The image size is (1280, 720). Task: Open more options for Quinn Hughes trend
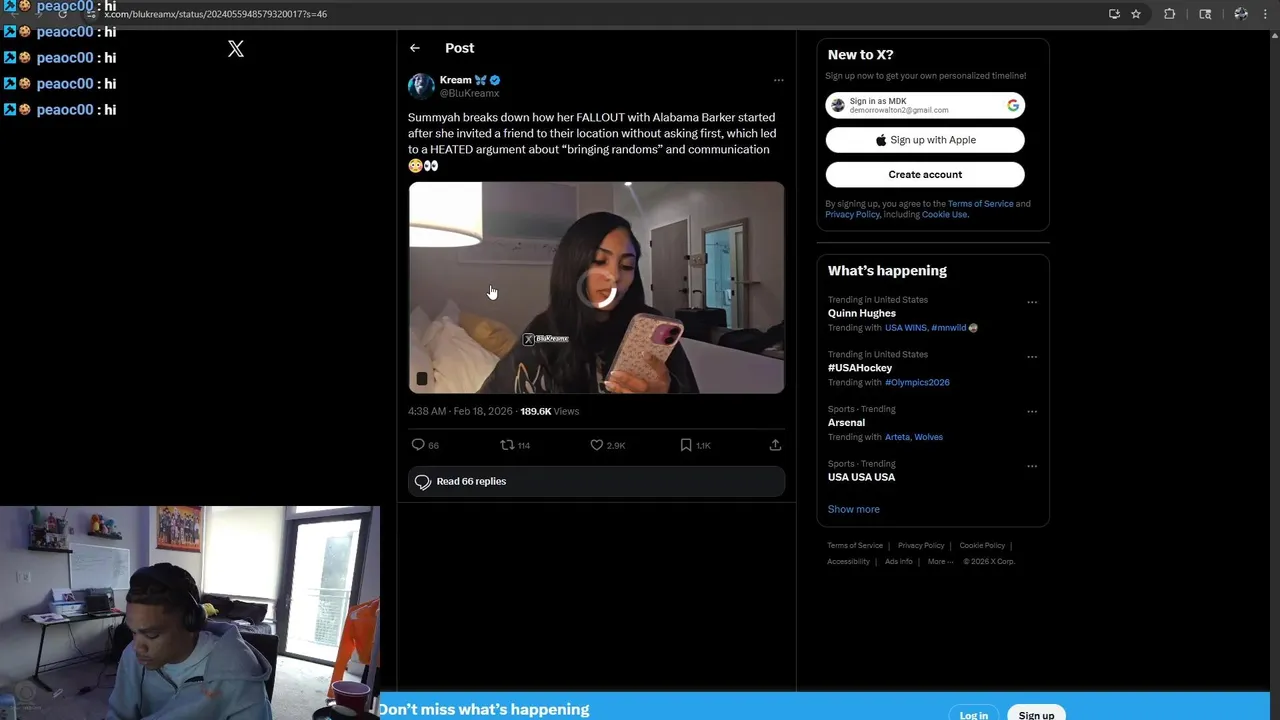pyautogui.click(x=1032, y=302)
